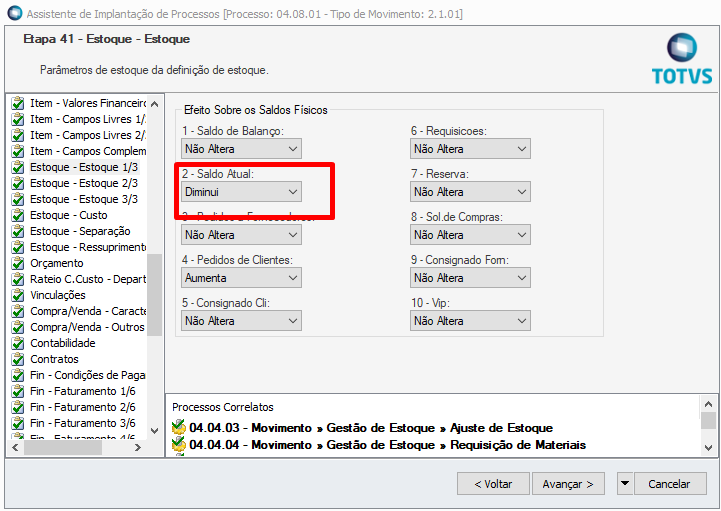This screenshot has height=511, width=721.
Task: Click step list horizontal scroll right arrow
Action: point(137,447)
